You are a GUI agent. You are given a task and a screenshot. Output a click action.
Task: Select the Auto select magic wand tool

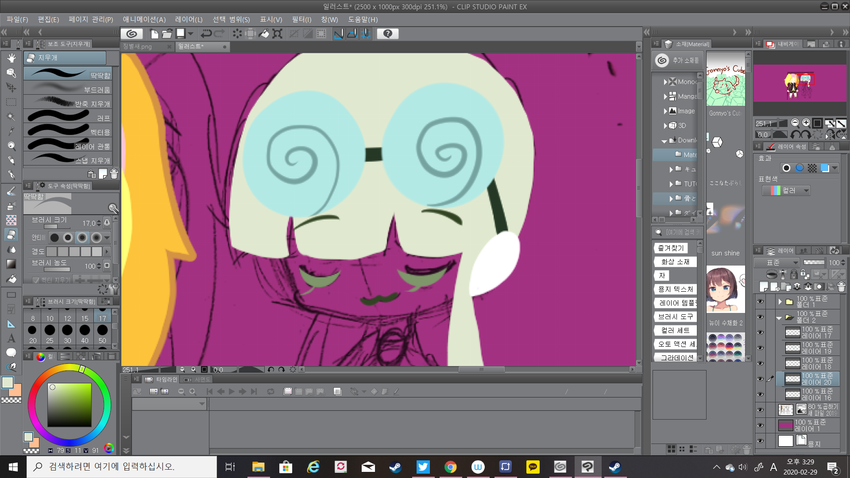(11, 117)
